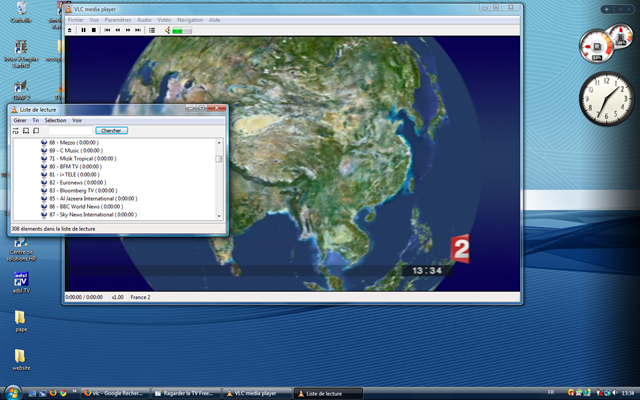This screenshot has width=640, height=400.
Task: Launch Firefox from quick launch bar
Action: 53,393
